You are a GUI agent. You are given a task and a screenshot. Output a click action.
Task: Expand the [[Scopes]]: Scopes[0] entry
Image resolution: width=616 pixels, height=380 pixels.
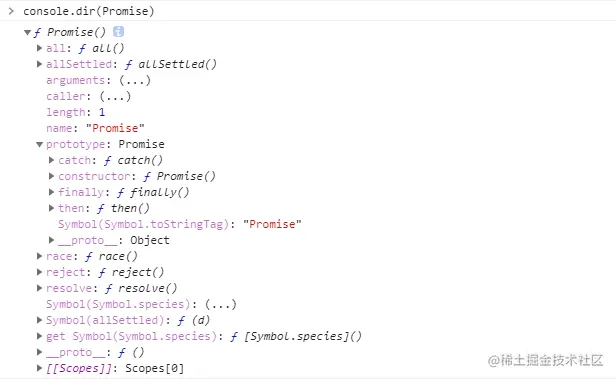(x=39, y=368)
